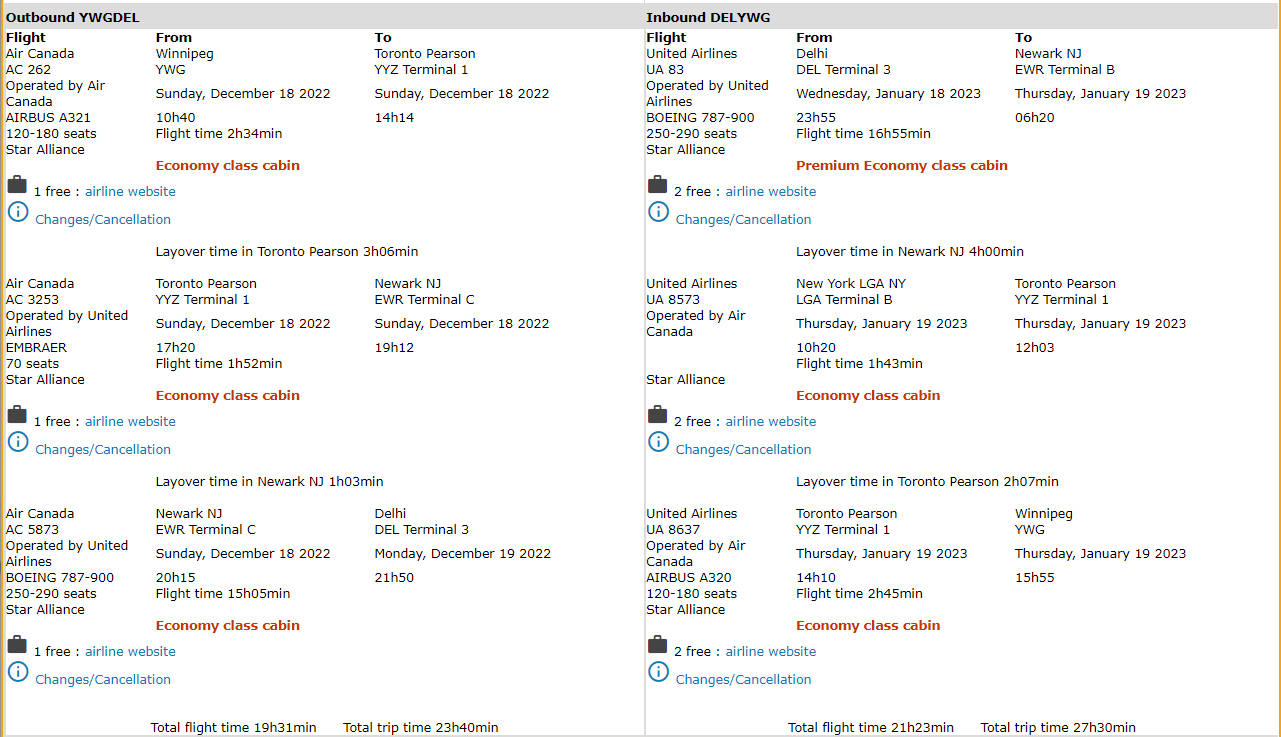Image resolution: width=1281 pixels, height=737 pixels.
Task: Click the info icon for flight UA 8637
Action: click(658, 671)
